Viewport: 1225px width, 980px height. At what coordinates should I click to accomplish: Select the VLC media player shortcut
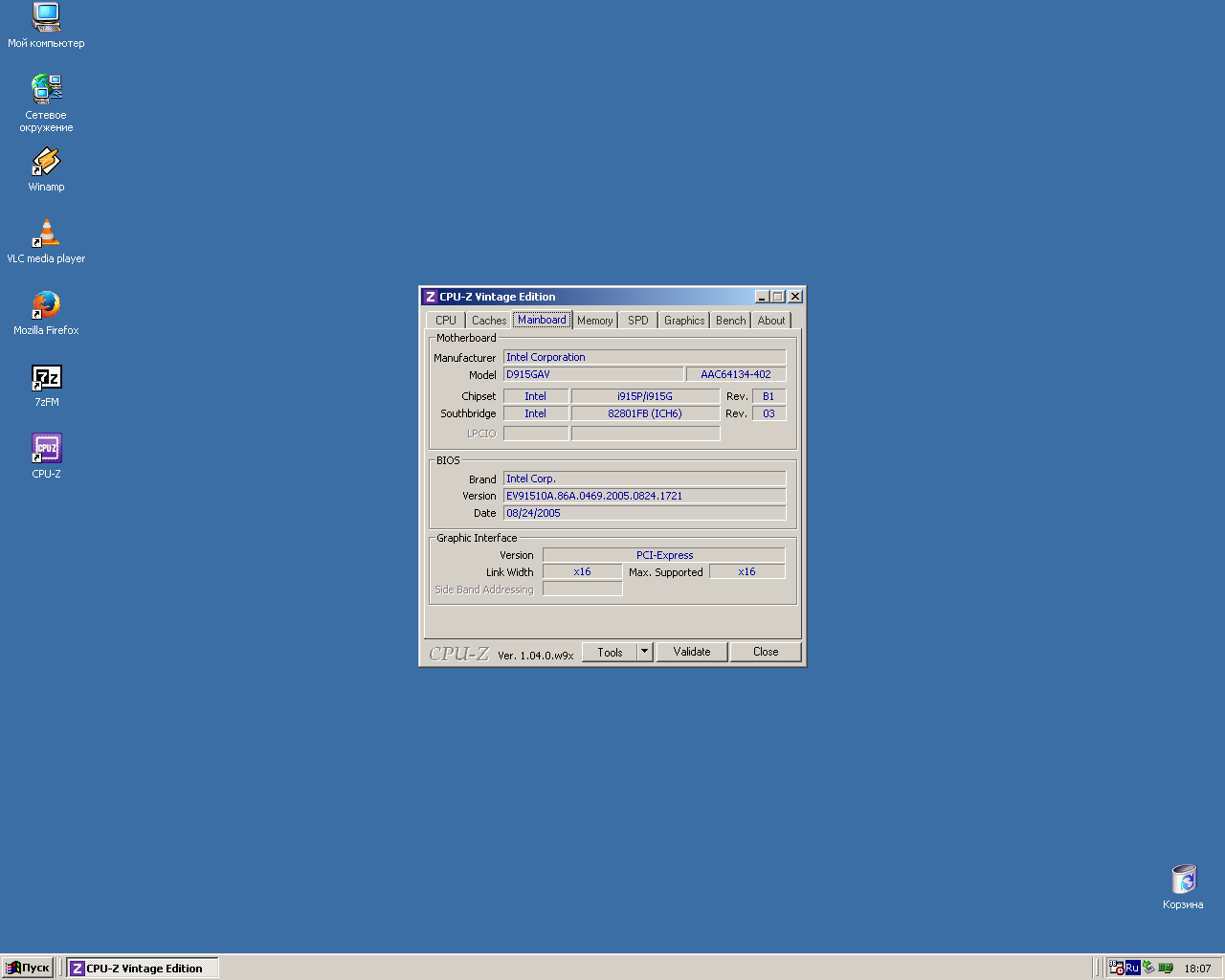(x=46, y=241)
